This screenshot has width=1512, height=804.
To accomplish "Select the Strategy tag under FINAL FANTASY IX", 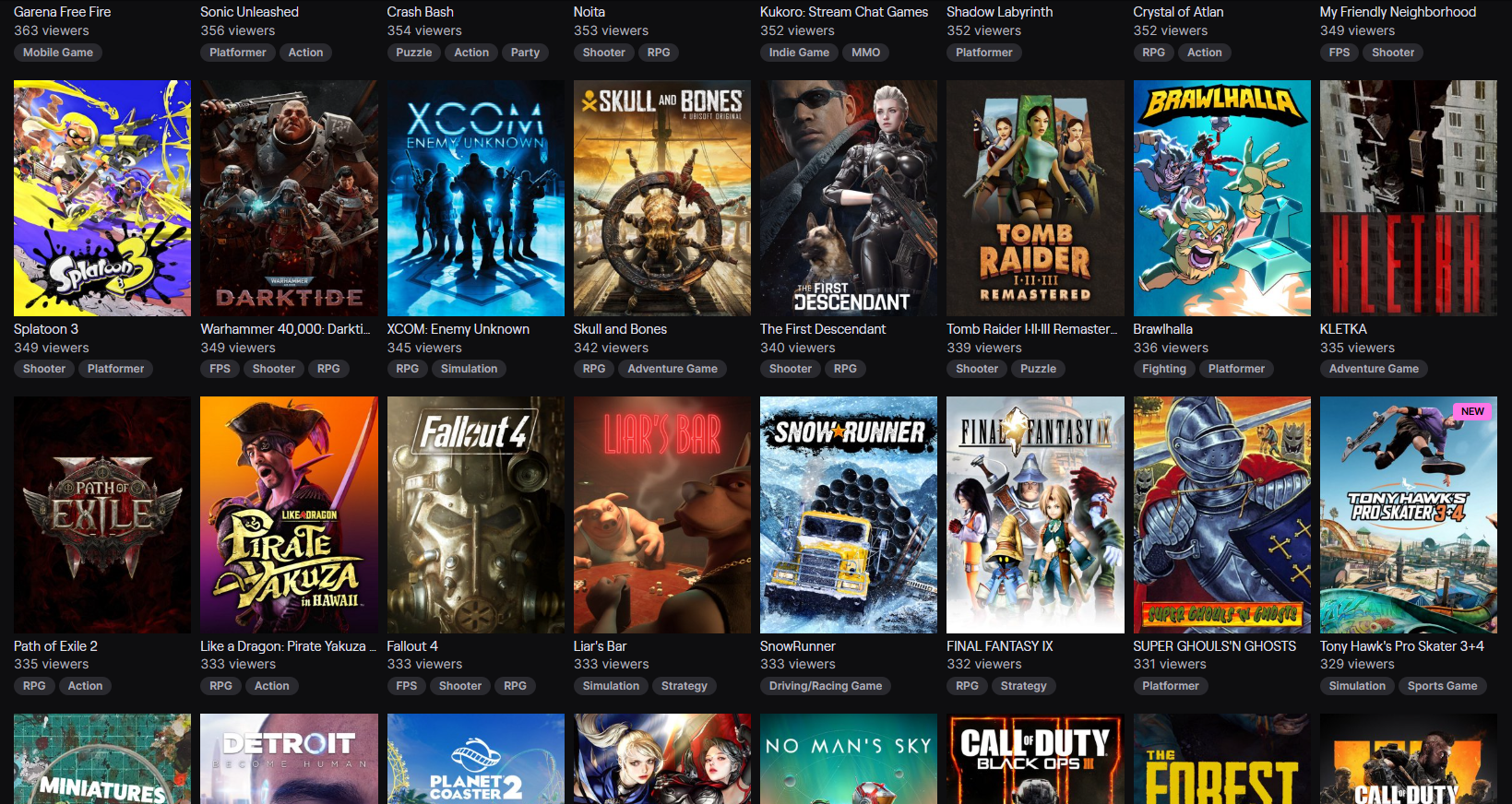I will pos(1023,686).
